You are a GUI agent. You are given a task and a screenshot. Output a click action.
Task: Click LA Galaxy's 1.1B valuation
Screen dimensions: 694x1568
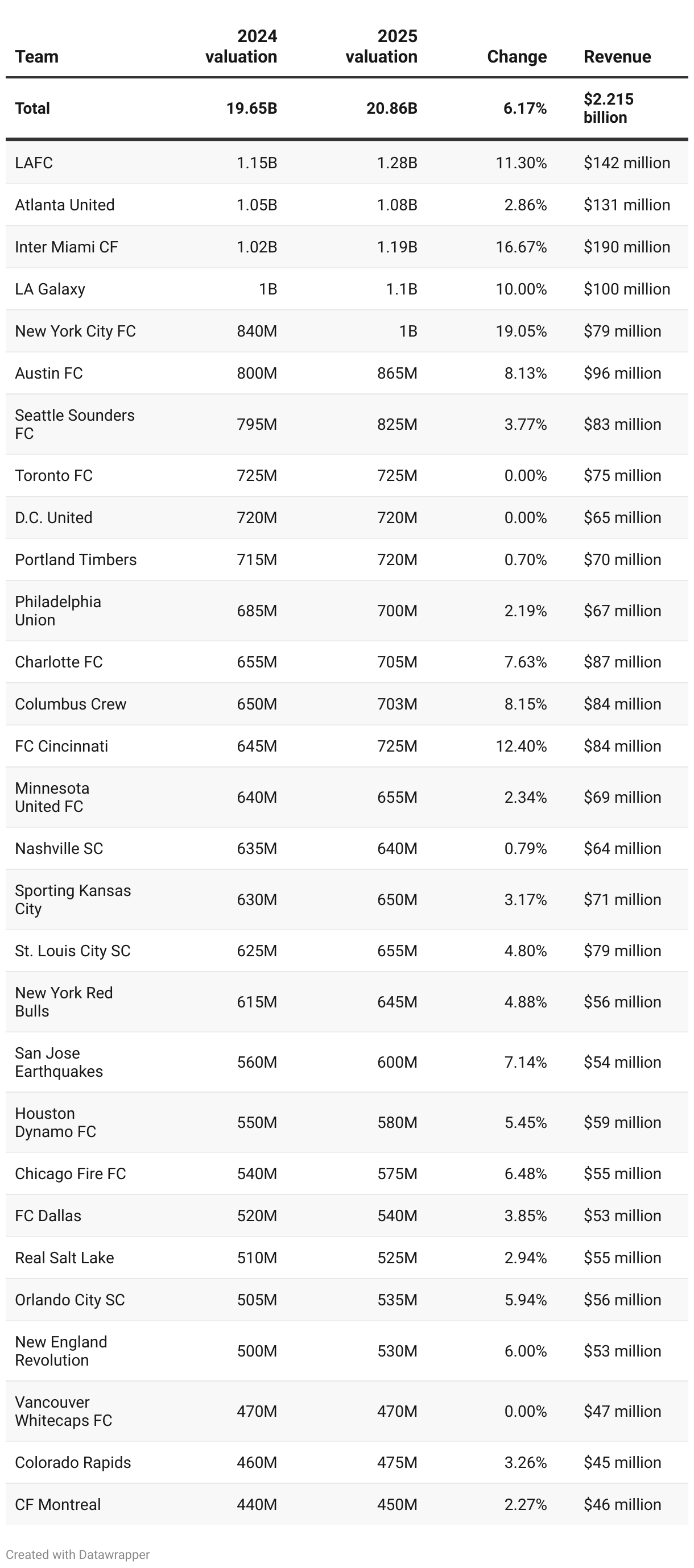tap(402, 288)
